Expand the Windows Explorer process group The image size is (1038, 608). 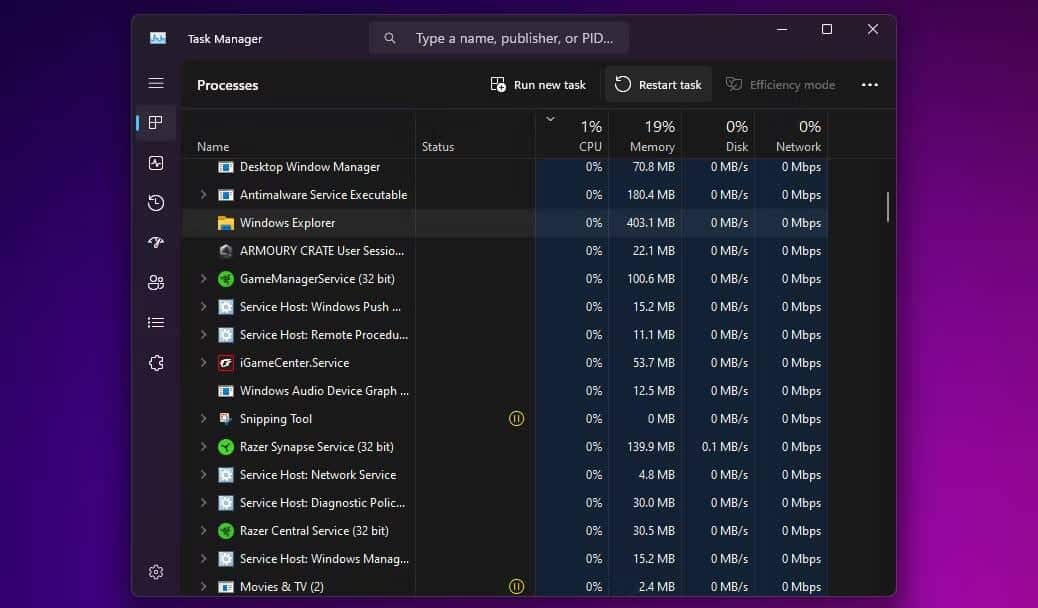click(204, 222)
